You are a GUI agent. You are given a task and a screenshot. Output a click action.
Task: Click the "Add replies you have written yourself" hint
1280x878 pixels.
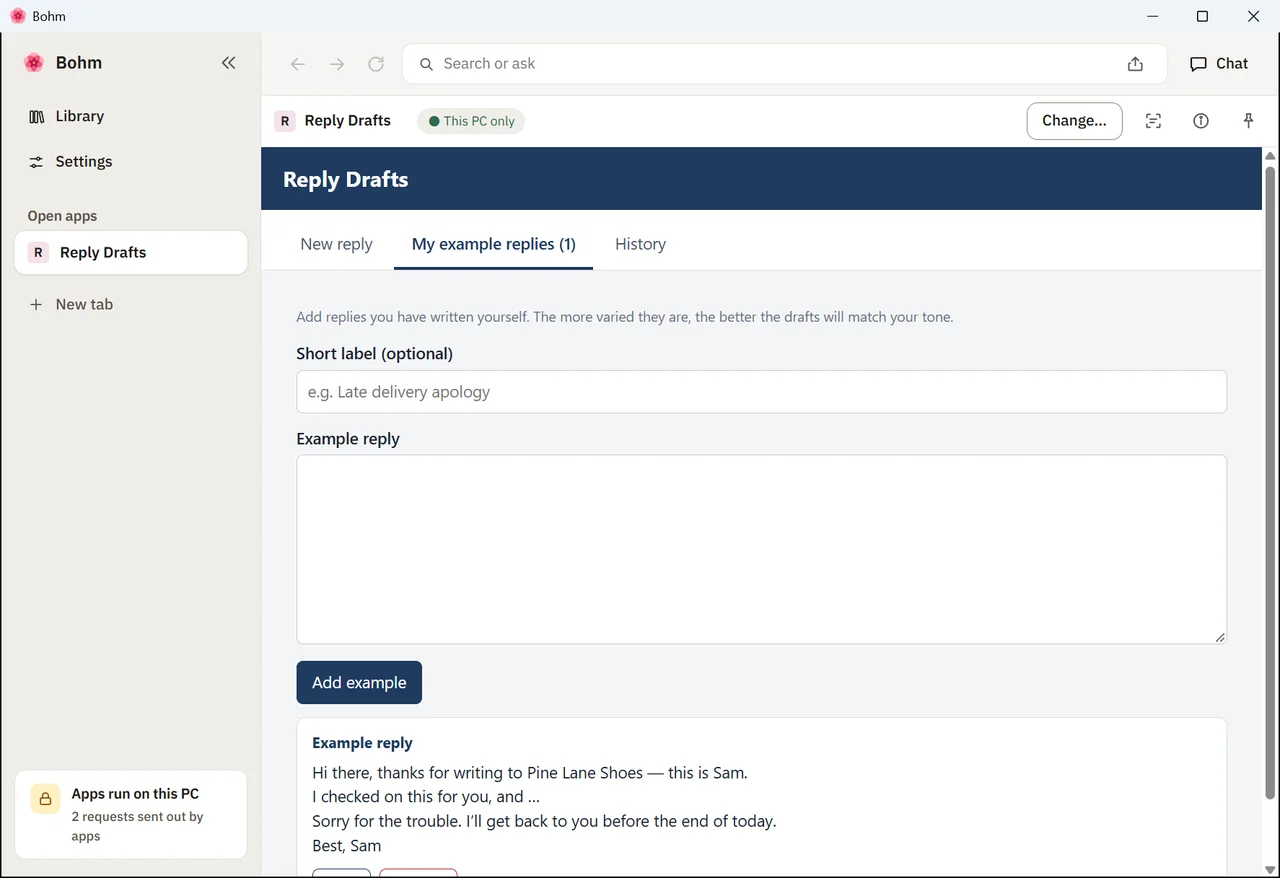coord(625,317)
